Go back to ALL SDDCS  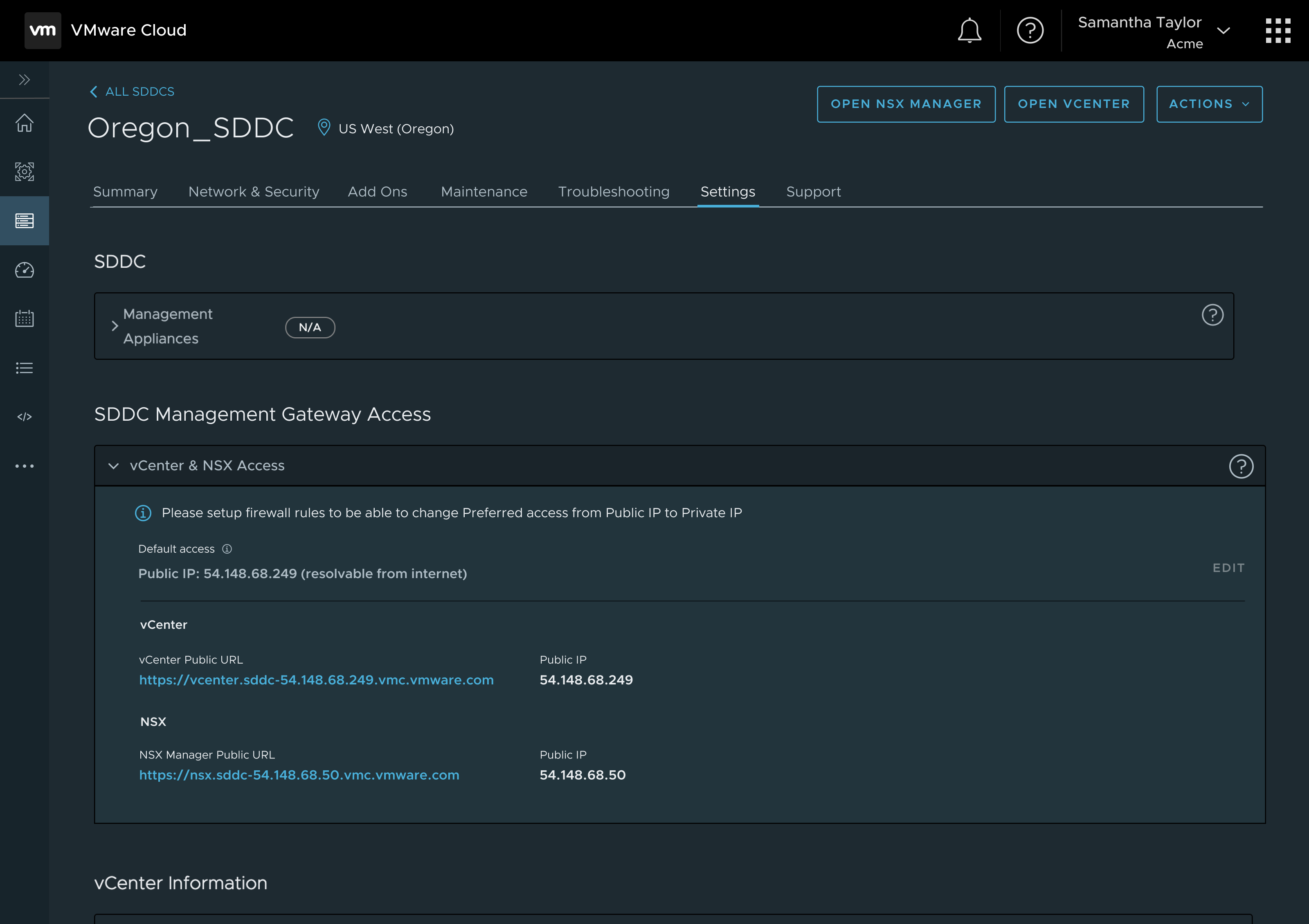click(132, 92)
